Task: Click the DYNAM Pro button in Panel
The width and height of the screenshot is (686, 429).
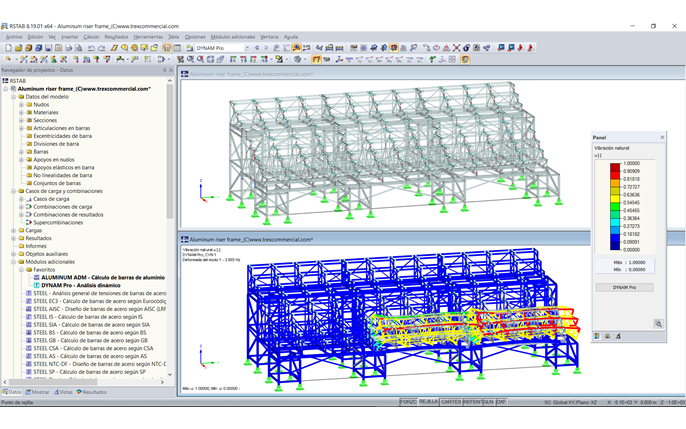Action: (625, 287)
